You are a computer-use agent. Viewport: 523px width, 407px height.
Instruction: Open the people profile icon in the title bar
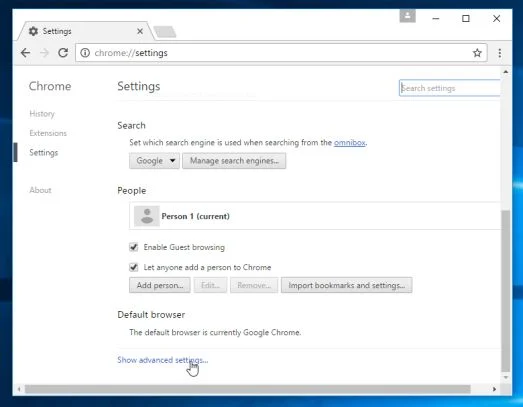407,16
